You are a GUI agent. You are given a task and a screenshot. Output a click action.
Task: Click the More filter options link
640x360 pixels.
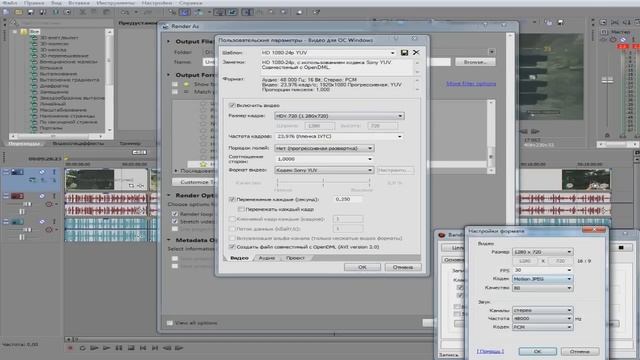pos(471,83)
